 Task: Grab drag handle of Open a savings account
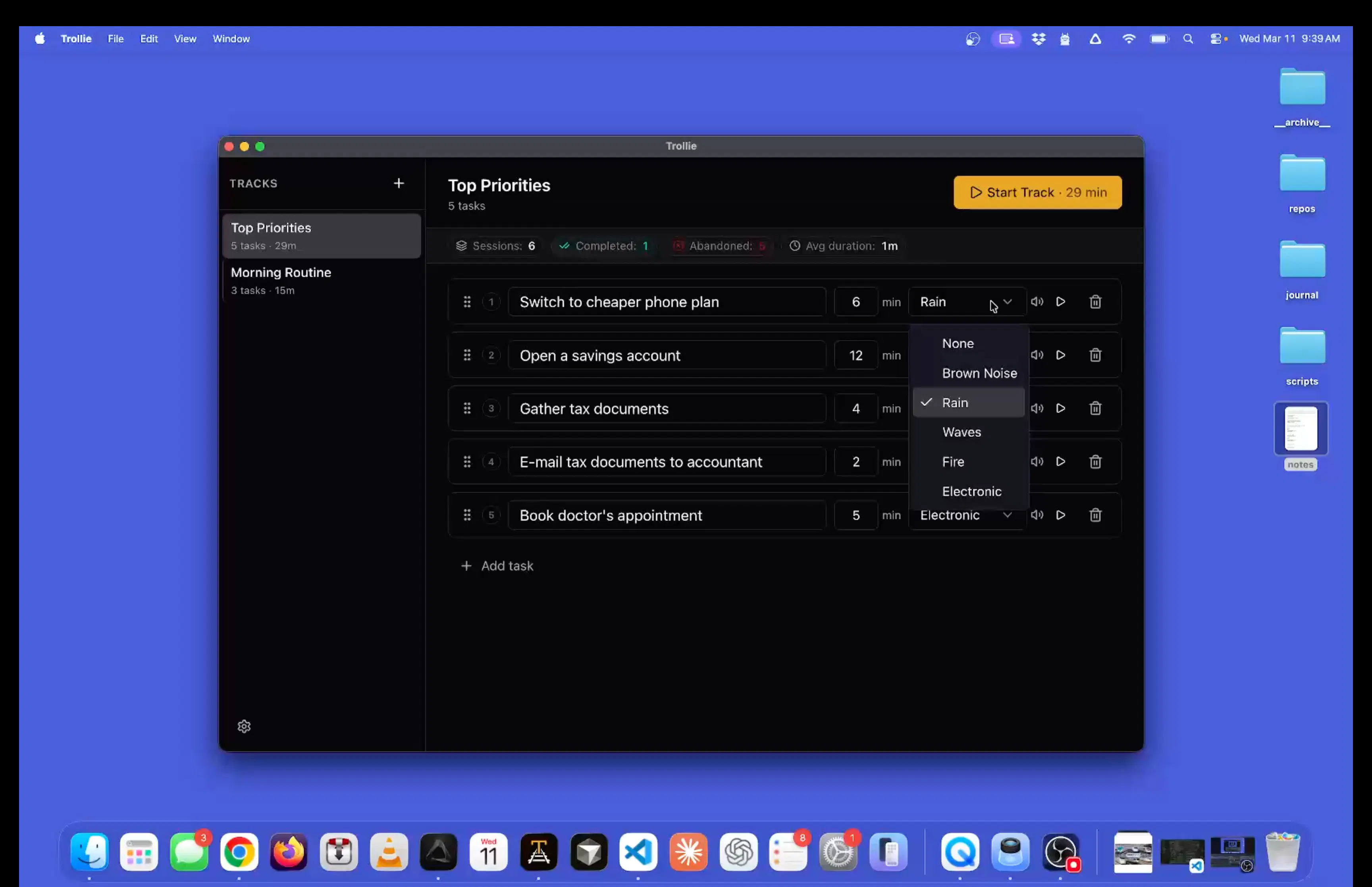467,355
